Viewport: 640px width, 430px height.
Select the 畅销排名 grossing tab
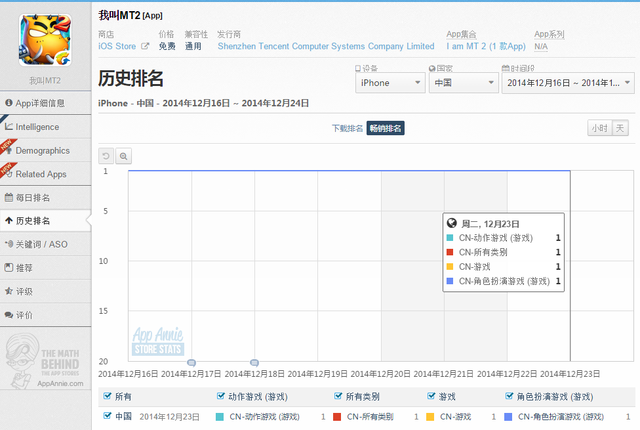click(x=385, y=128)
